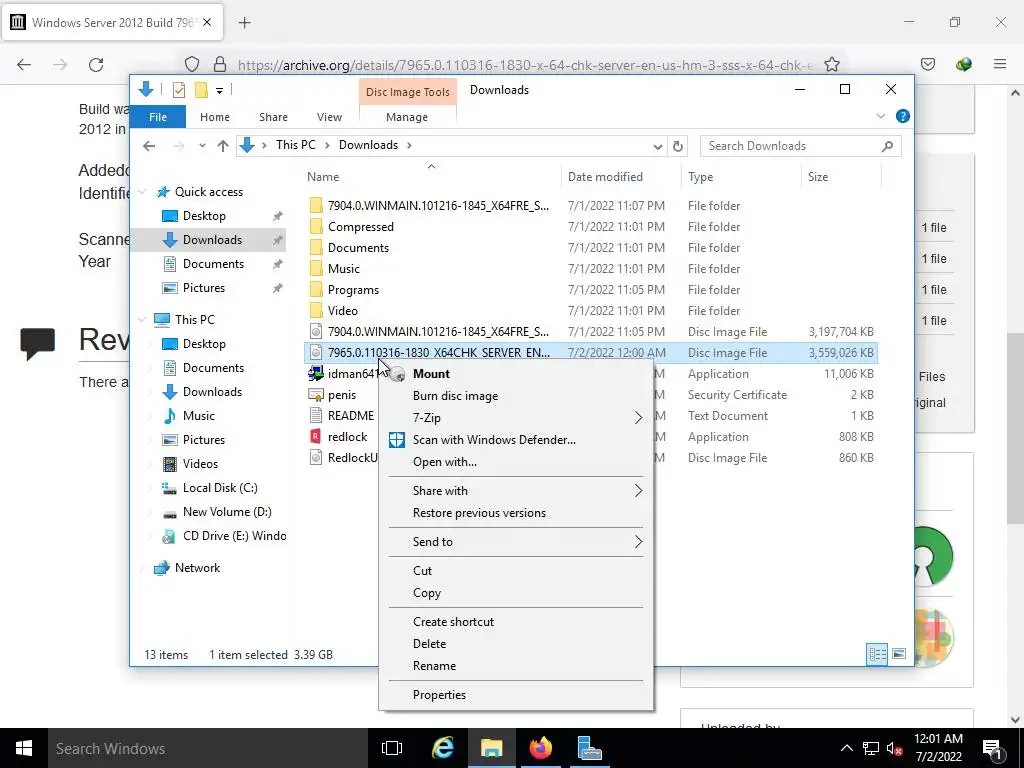Open Explorer Help question mark icon
The image size is (1024, 768).
pyautogui.click(x=903, y=116)
